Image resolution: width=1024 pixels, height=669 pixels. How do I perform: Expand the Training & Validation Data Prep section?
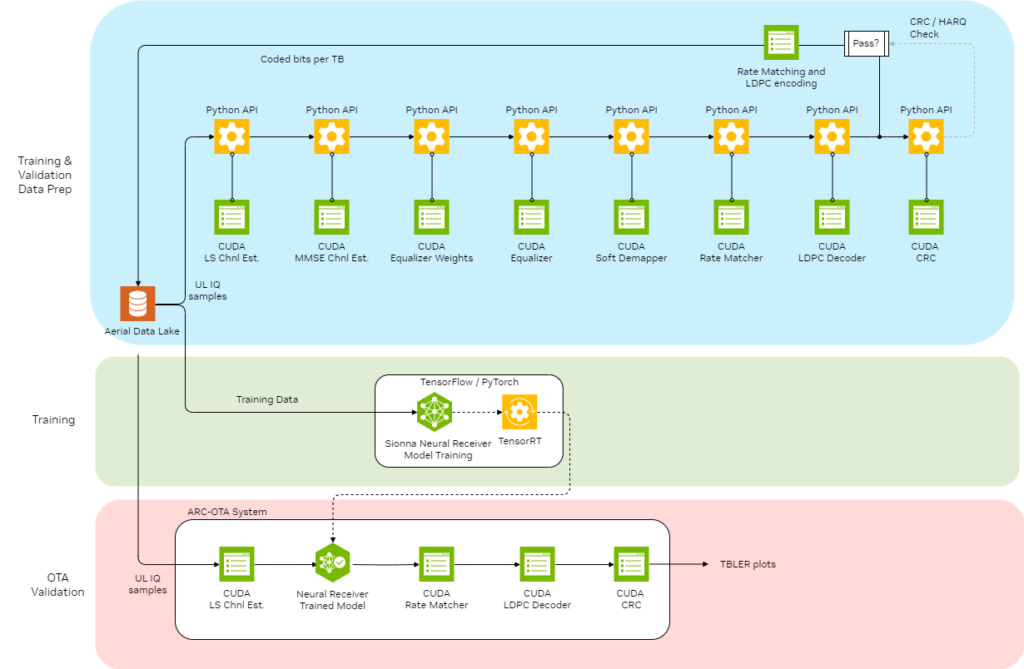(x=44, y=175)
